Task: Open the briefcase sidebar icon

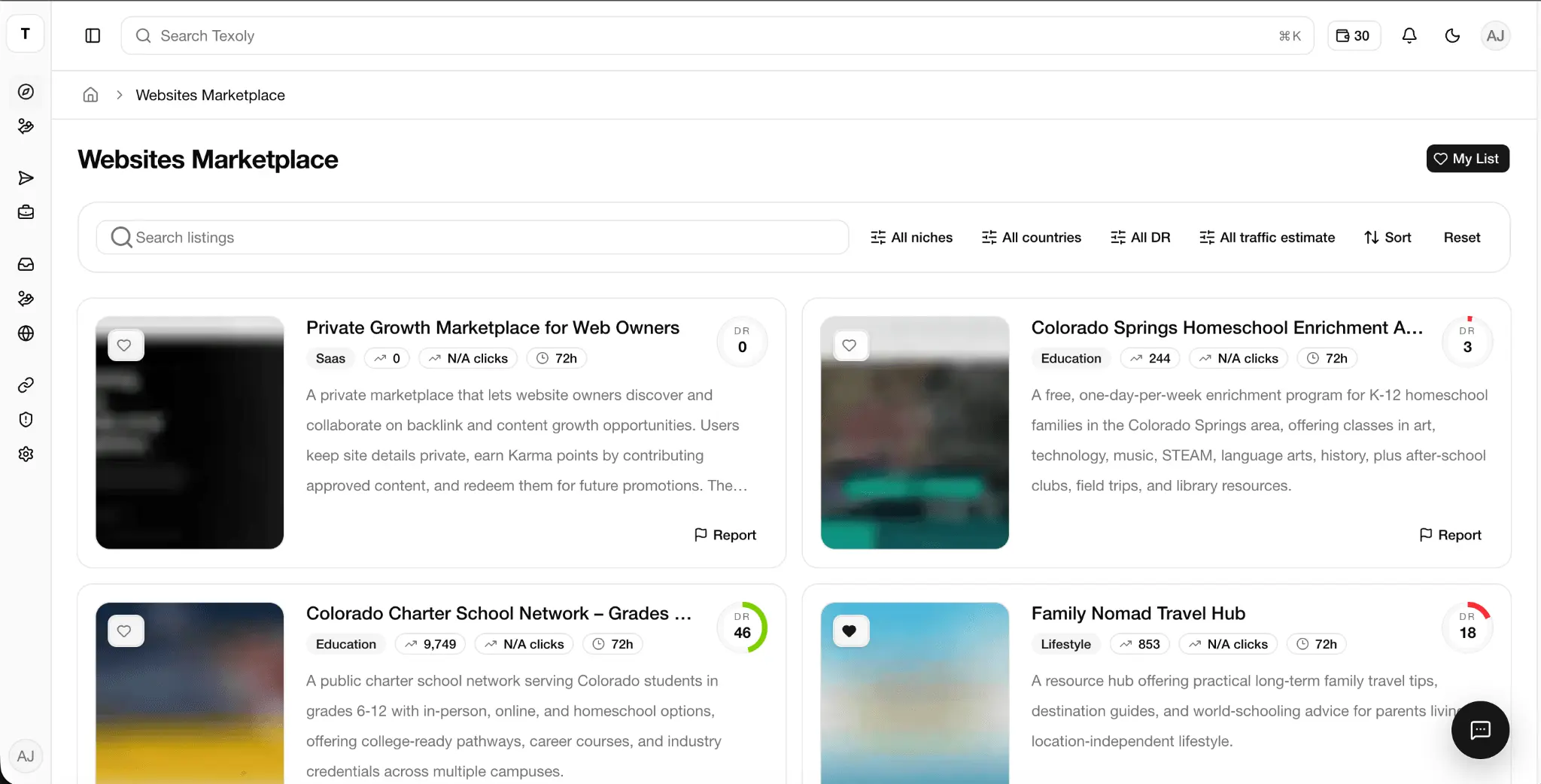Action: pyautogui.click(x=26, y=212)
